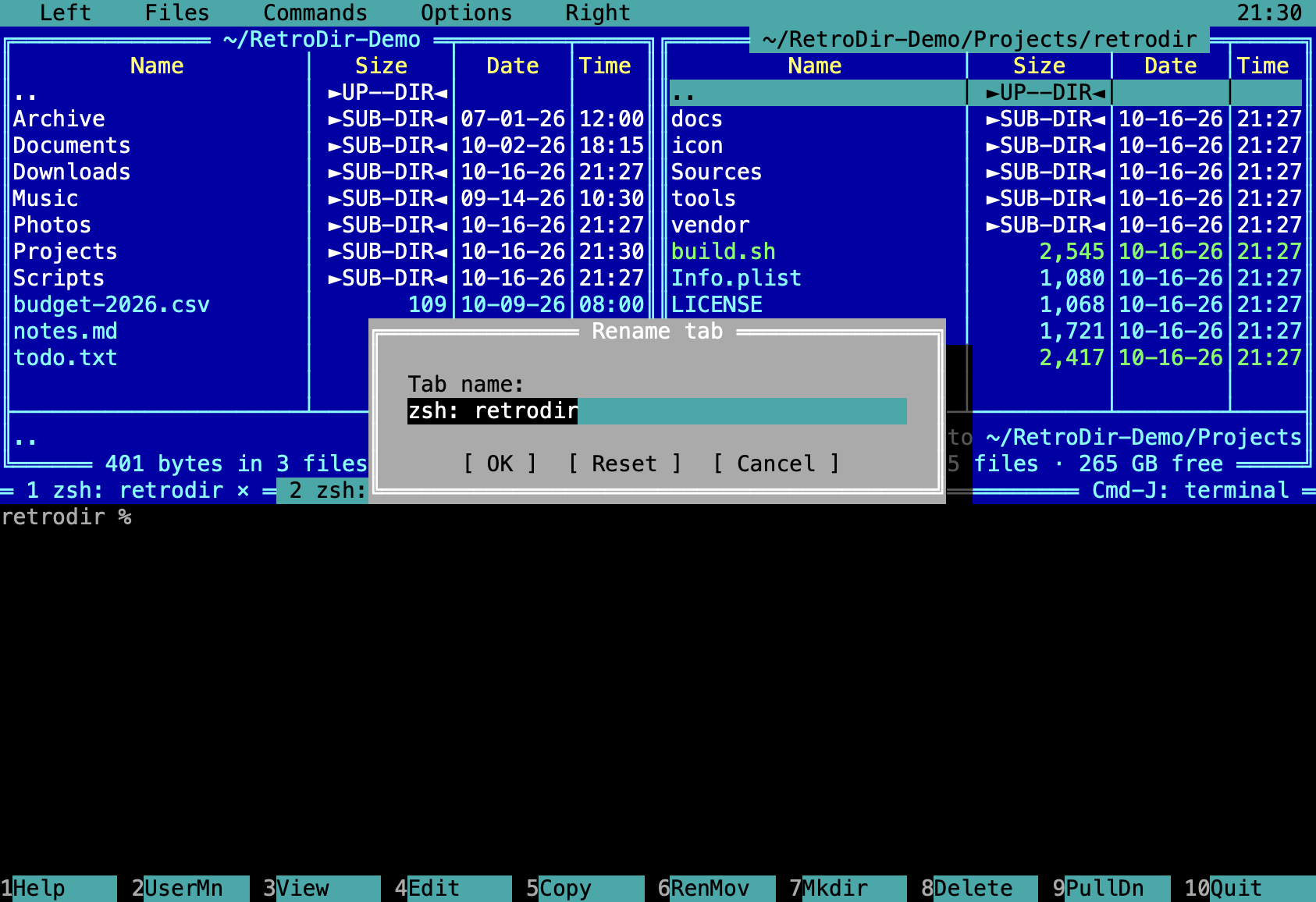This screenshot has width=1316, height=902.
Task: Click the 6RenMov function key
Action: tap(717, 889)
